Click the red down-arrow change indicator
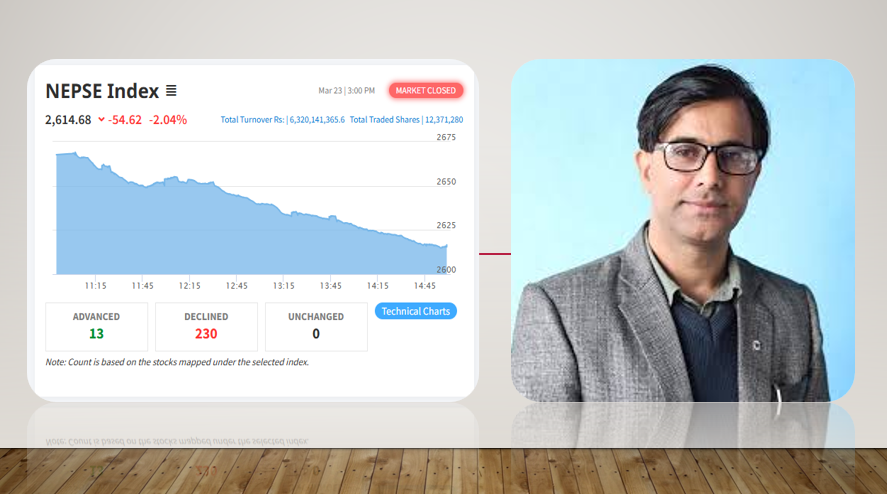This screenshot has height=494, width=887. (101, 119)
